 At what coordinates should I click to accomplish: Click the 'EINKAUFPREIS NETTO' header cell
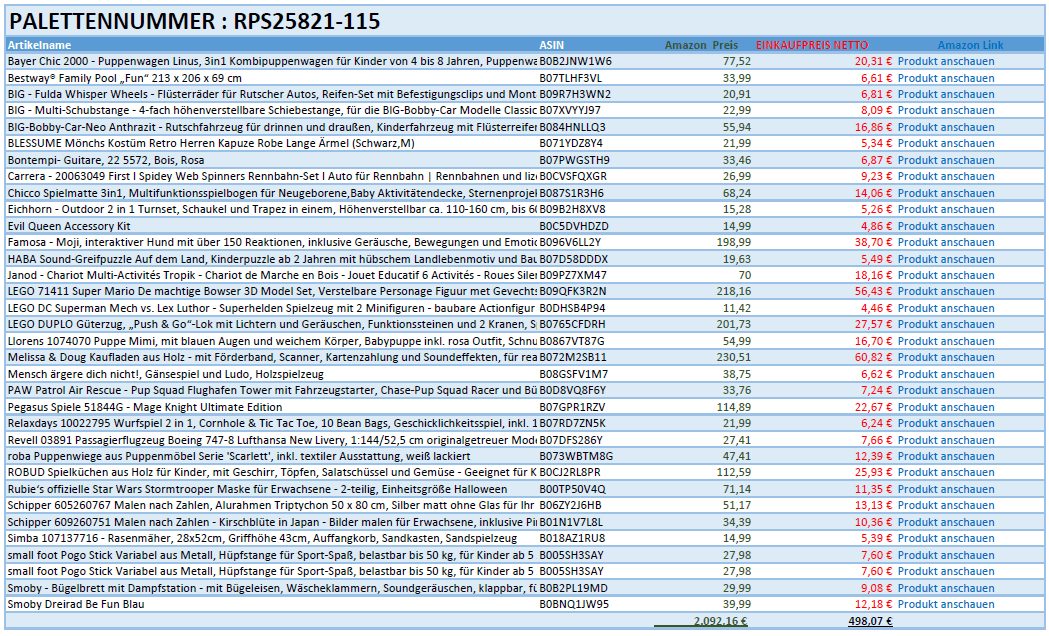pos(812,45)
